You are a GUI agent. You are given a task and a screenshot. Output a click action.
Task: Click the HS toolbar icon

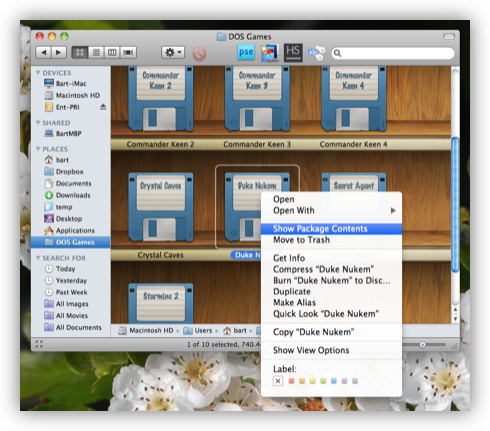pos(293,53)
